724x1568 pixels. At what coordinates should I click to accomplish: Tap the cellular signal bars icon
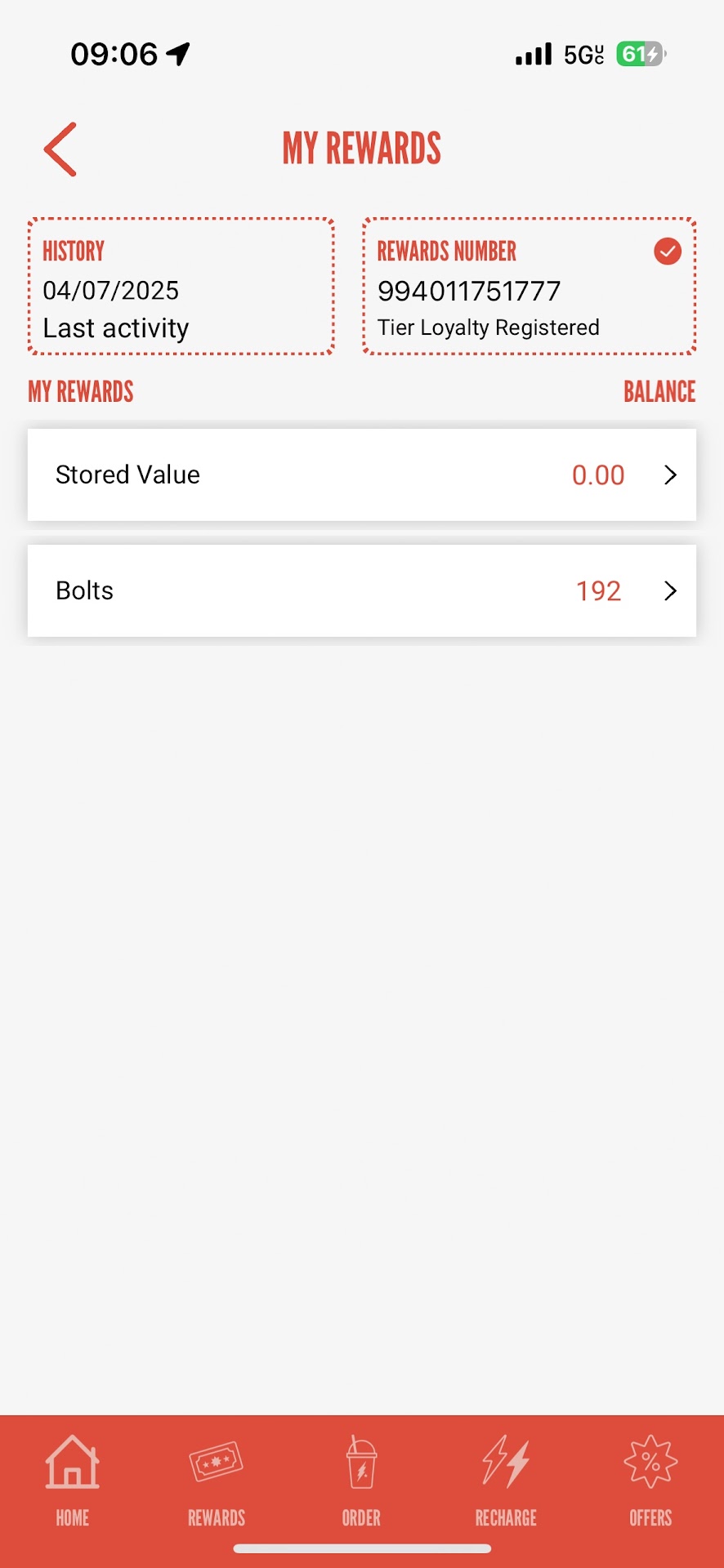pos(534,54)
